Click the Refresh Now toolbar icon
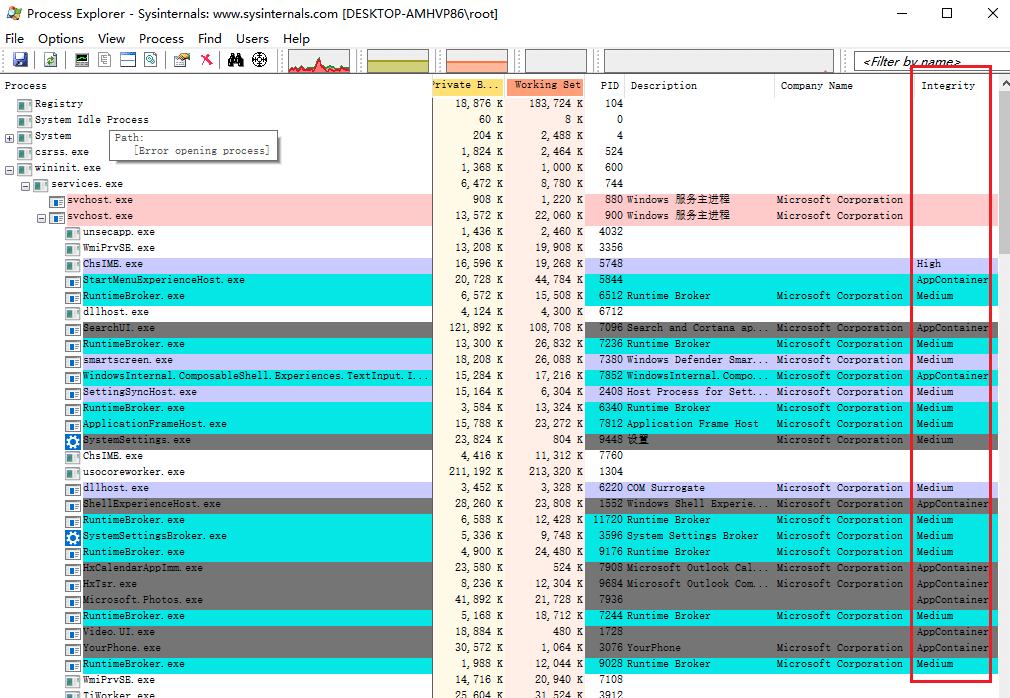 (x=50, y=60)
